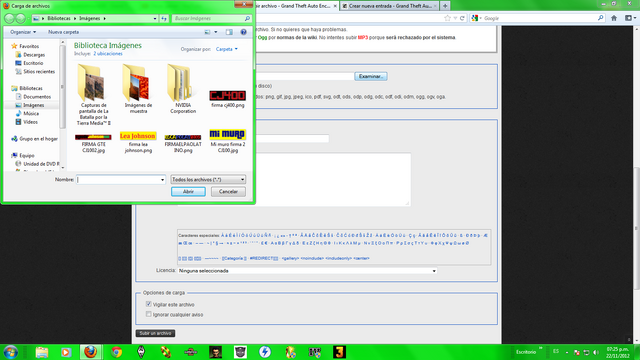
Task: Click the Google search magnifier in Firefox
Action: (600, 18)
